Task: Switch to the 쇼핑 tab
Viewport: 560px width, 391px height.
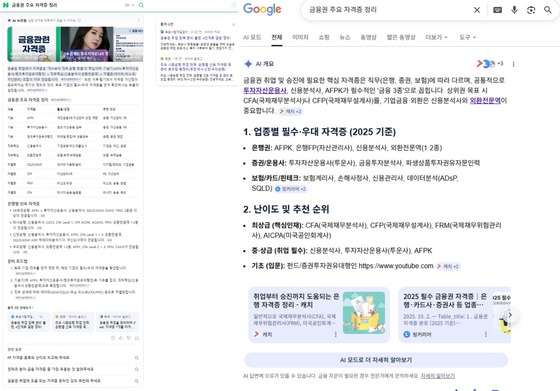Action: tap(324, 37)
